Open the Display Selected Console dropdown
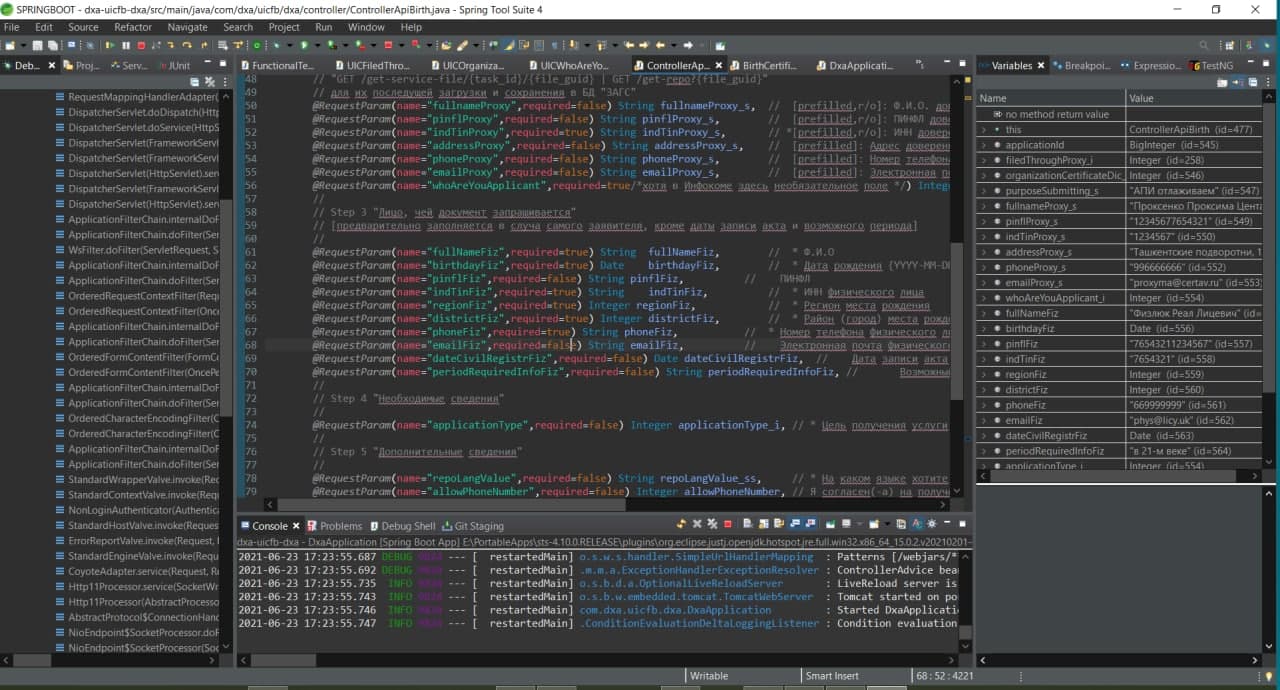The image size is (1280, 690). [859, 525]
